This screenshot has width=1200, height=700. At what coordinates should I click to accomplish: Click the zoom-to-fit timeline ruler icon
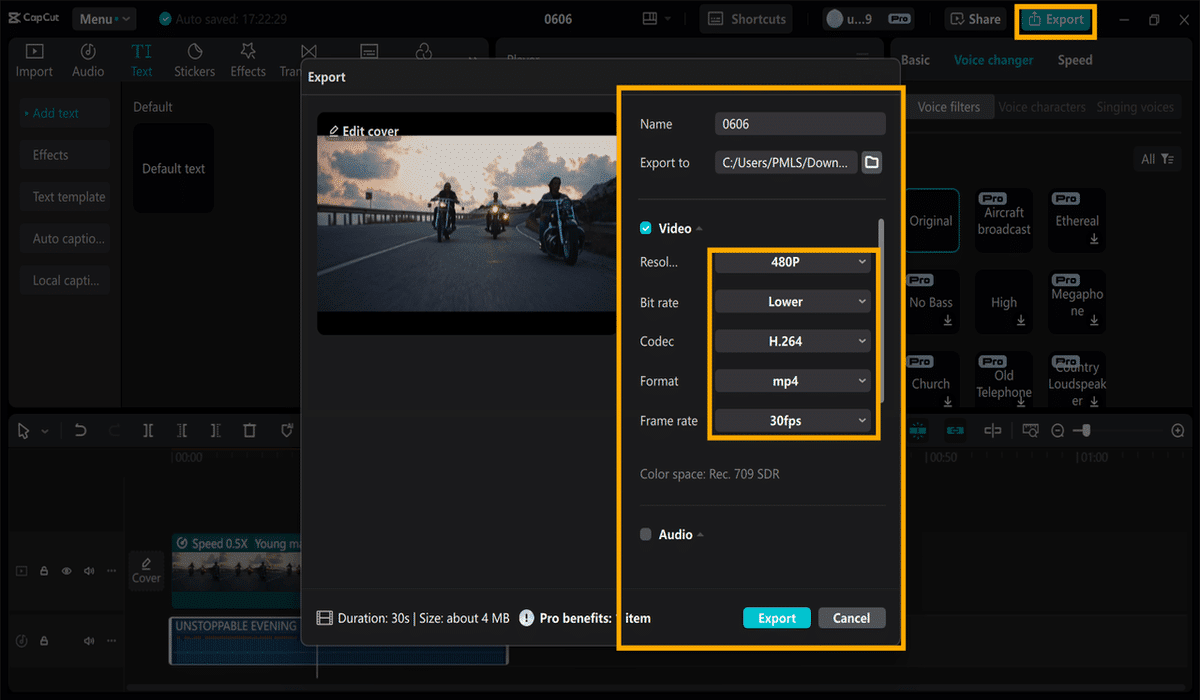click(x=1030, y=430)
